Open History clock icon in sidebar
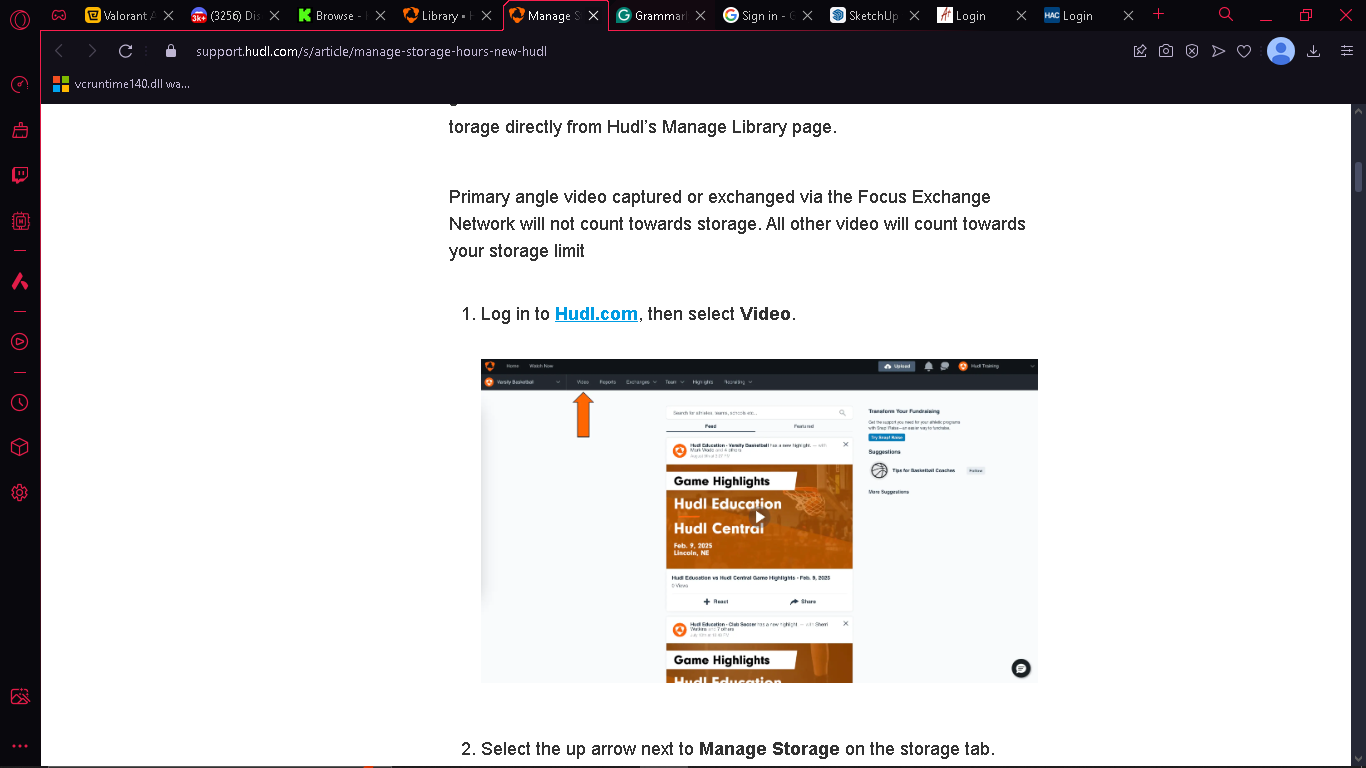The width and height of the screenshot is (1366, 768). pos(19,403)
